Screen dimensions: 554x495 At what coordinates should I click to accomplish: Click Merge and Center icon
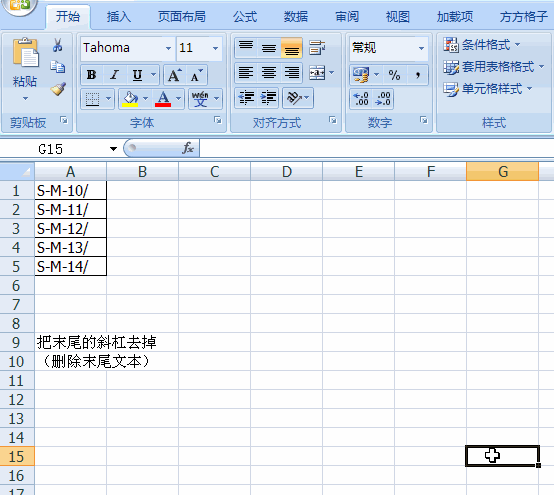pyautogui.click(x=317, y=73)
